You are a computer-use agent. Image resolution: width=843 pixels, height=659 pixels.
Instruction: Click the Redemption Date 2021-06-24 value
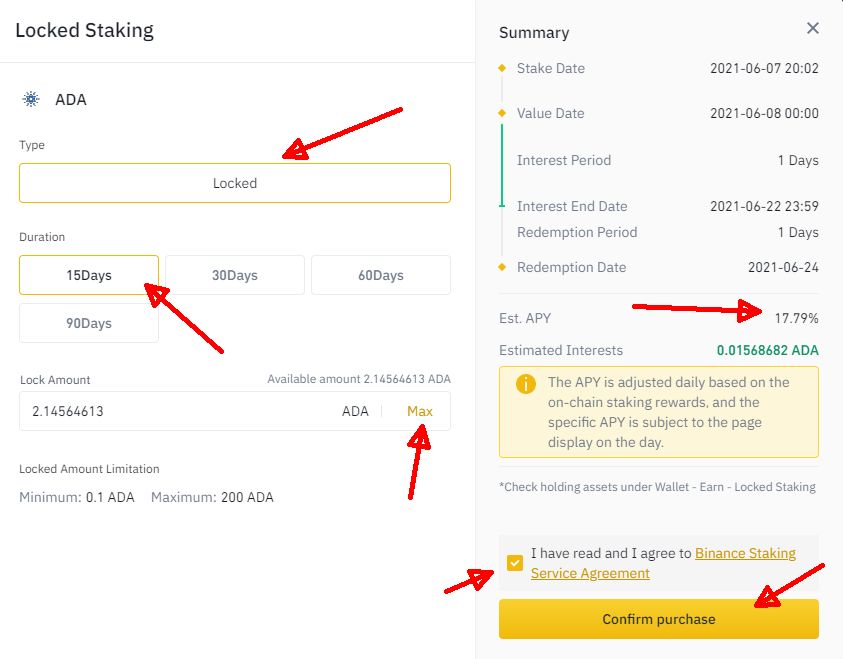coord(783,267)
